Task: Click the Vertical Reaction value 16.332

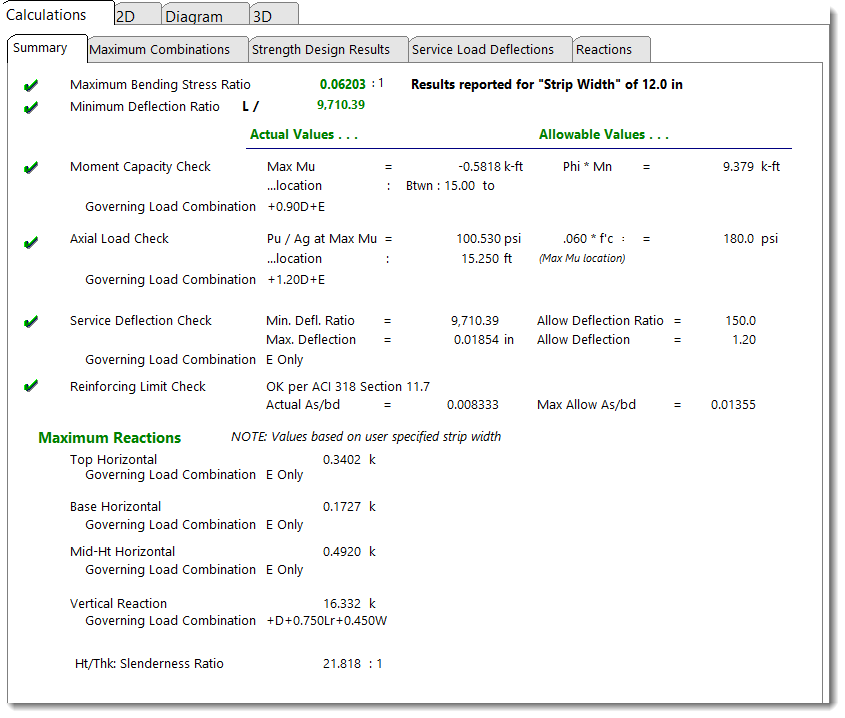Action: tap(342, 604)
